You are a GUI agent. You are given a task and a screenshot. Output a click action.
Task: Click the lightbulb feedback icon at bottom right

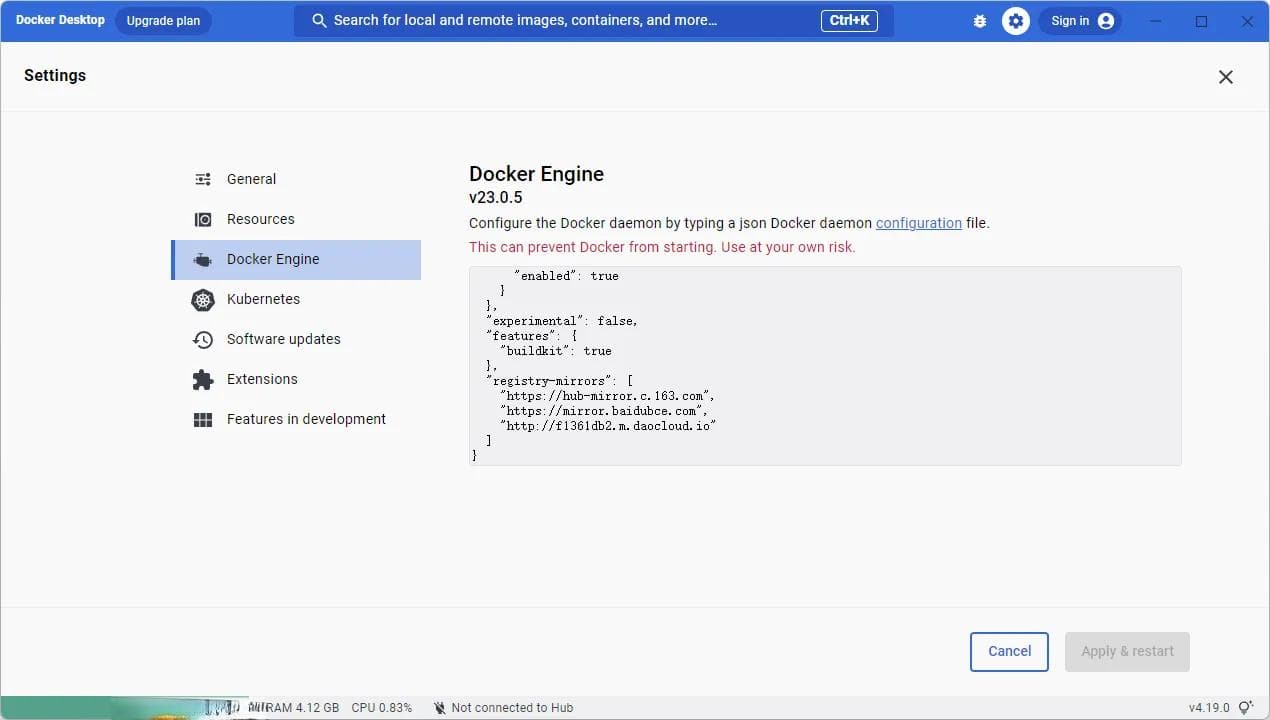click(1245, 708)
